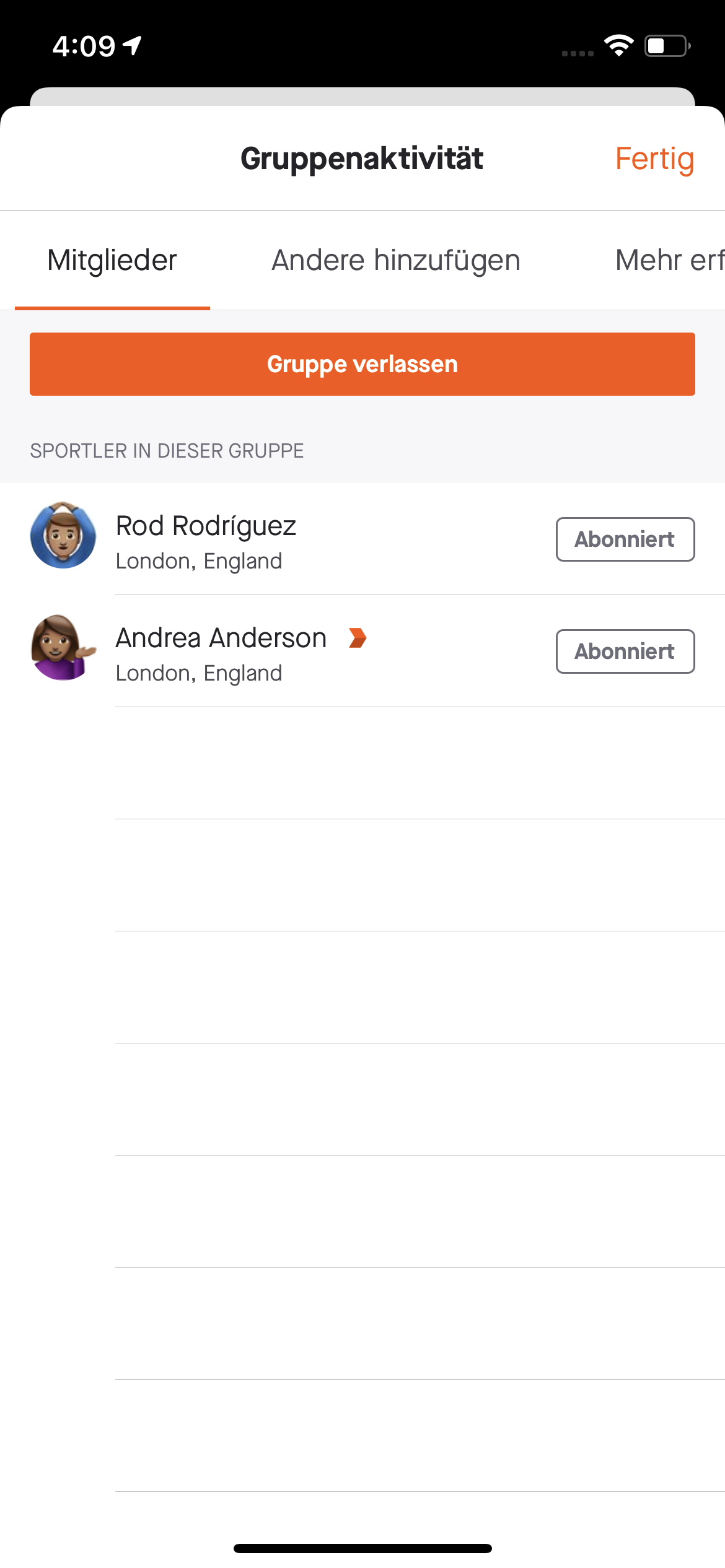This screenshot has height=1568, width=725.
Task: Toggle Abonniert for Andrea Anderson
Action: (x=625, y=651)
